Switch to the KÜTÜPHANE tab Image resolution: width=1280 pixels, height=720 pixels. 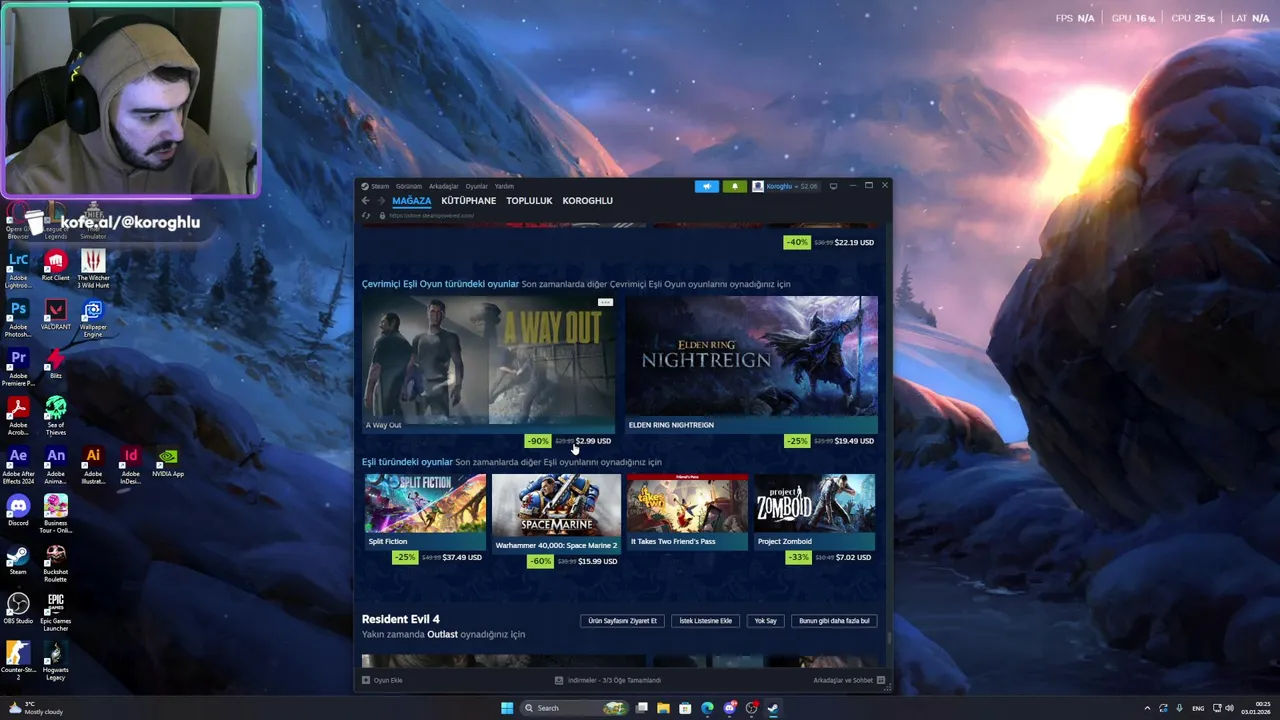click(x=468, y=201)
